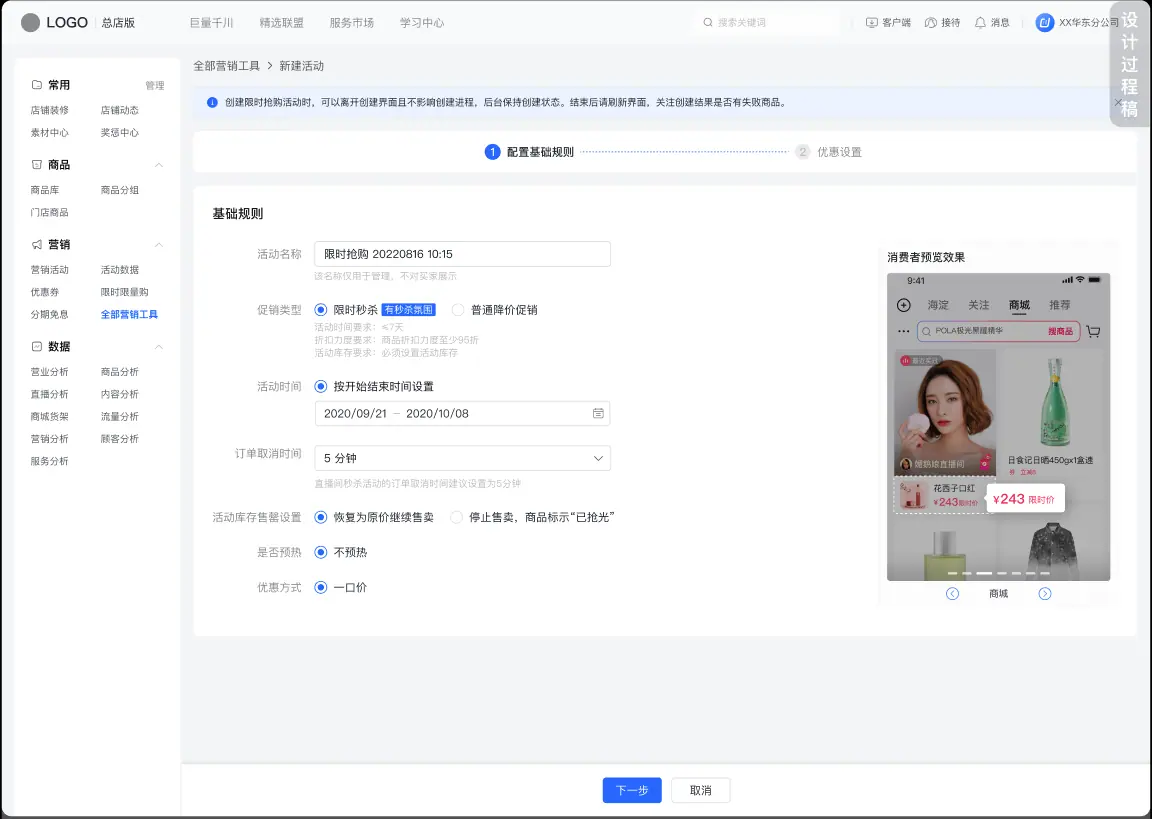Open the 客户端 client icon
1152x819 pixels.
(x=871, y=23)
